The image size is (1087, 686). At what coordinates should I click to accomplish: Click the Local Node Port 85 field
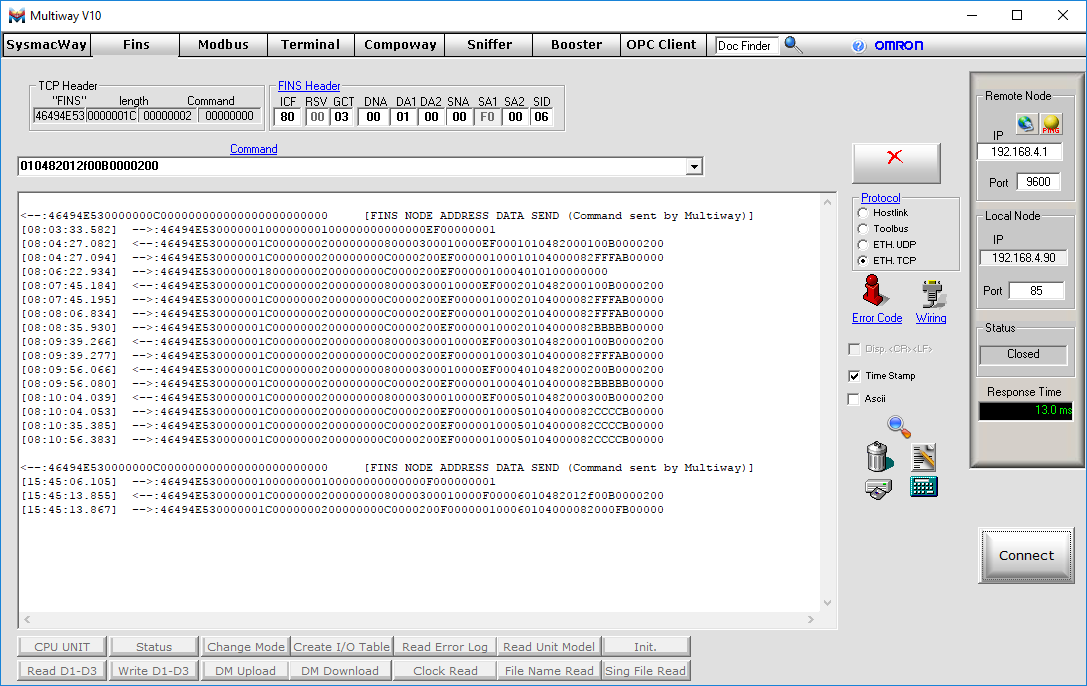click(1036, 291)
